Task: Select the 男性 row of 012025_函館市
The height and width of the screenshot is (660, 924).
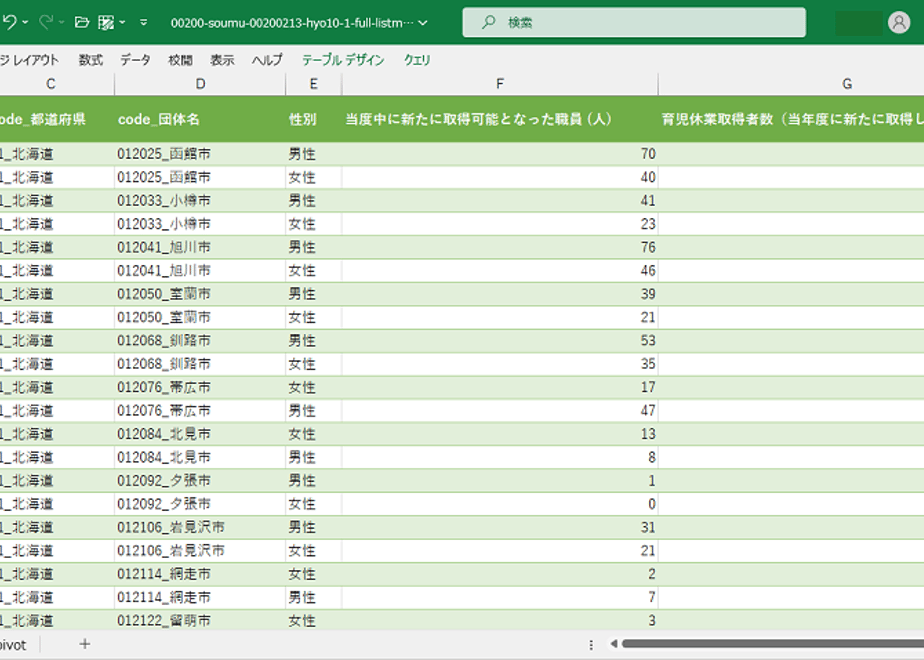Action: tap(462, 154)
